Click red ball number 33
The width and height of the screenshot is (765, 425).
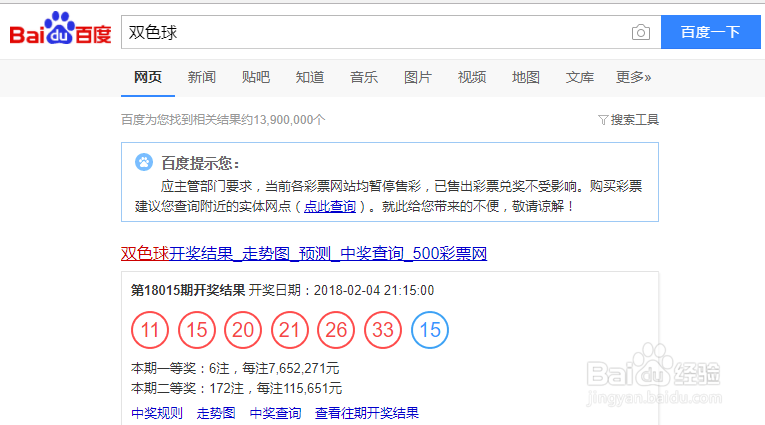[x=383, y=330]
